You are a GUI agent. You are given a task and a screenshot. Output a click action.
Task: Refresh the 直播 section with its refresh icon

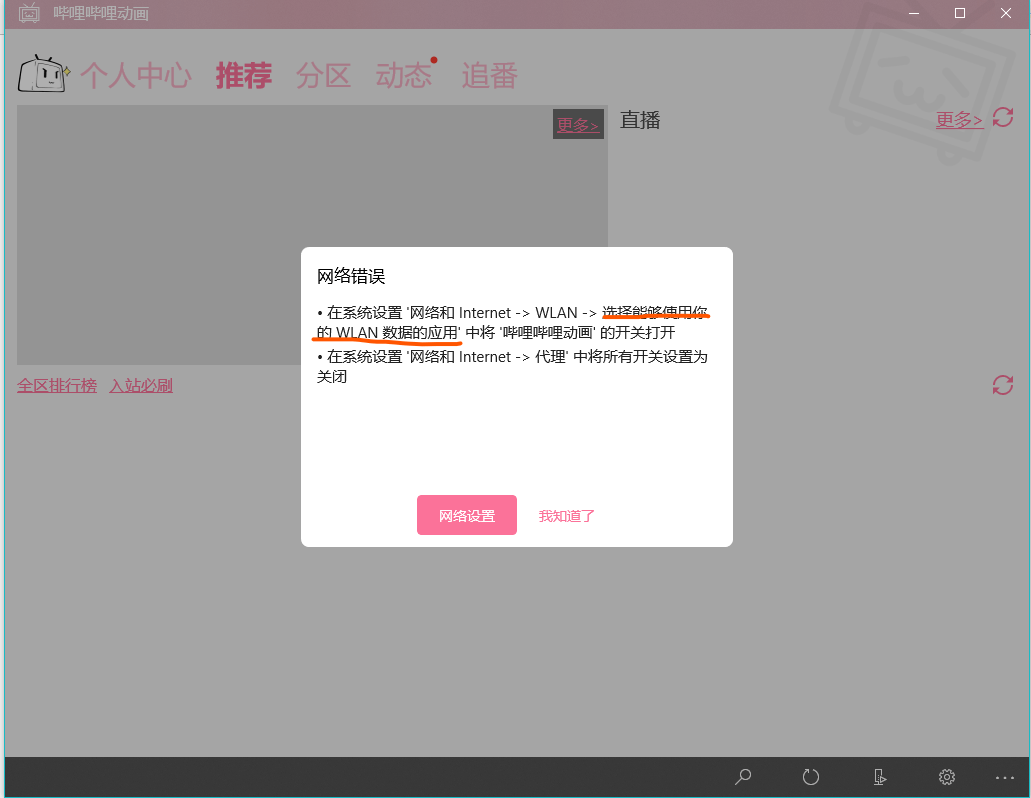(1003, 118)
